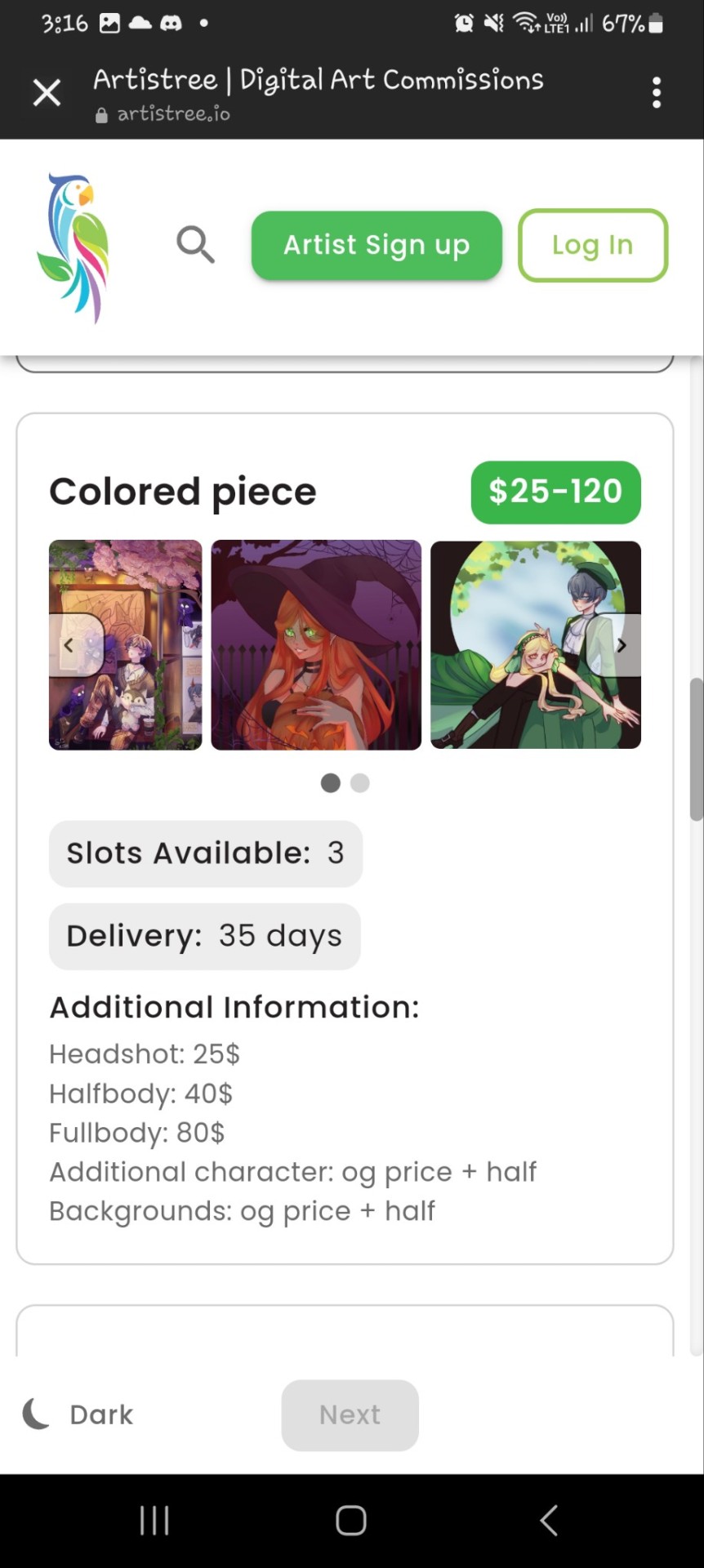Tap the Android recent apps icon
The width and height of the screenshot is (704, 1568).
(154, 1521)
